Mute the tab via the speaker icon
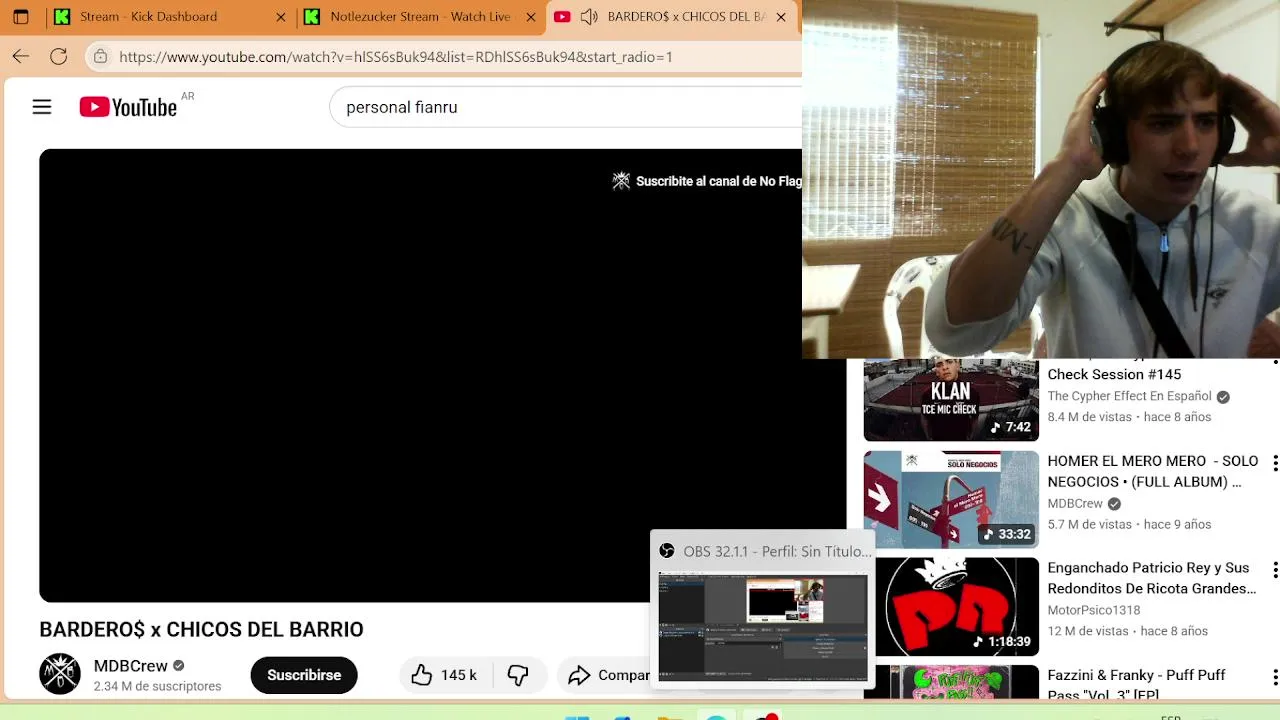 [589, 17]
